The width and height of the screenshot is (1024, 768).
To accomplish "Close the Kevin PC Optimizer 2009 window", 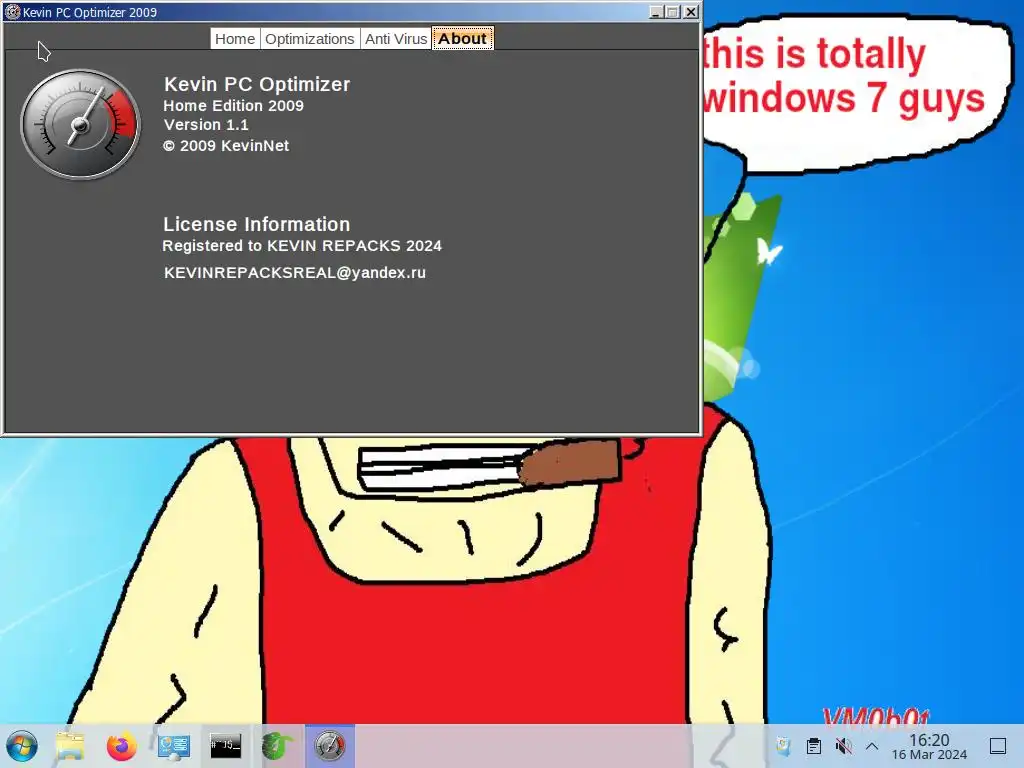I will point(690,12).
